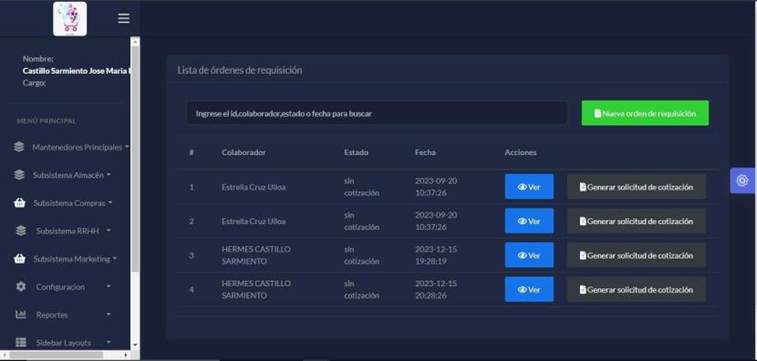Viewport: 757px width, 361px height.
Task: Click sin cotización status in row 4
Action: click(362, 290)
